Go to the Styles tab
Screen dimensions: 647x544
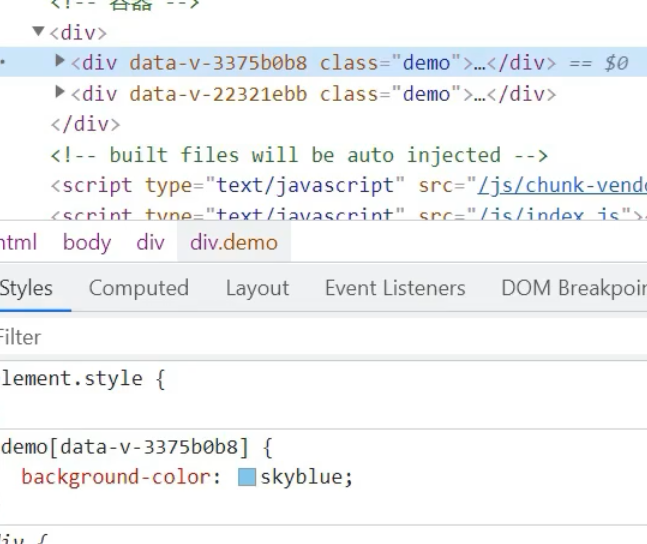(x=26, y=288)
